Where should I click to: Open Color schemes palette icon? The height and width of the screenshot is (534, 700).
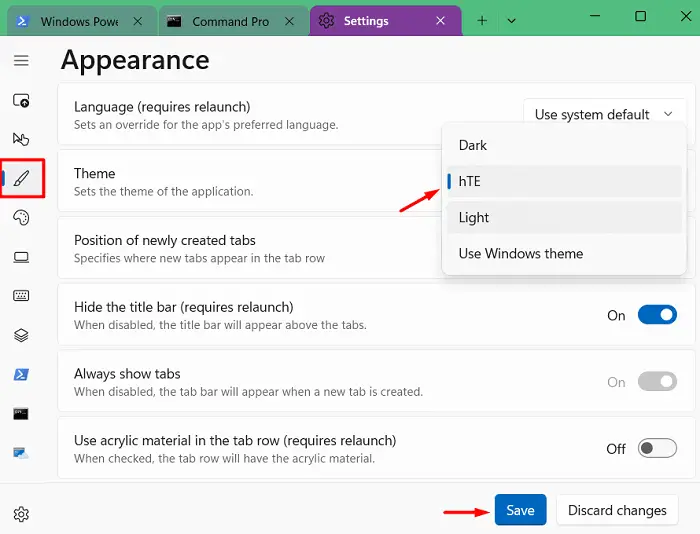(x=21, y=217)
